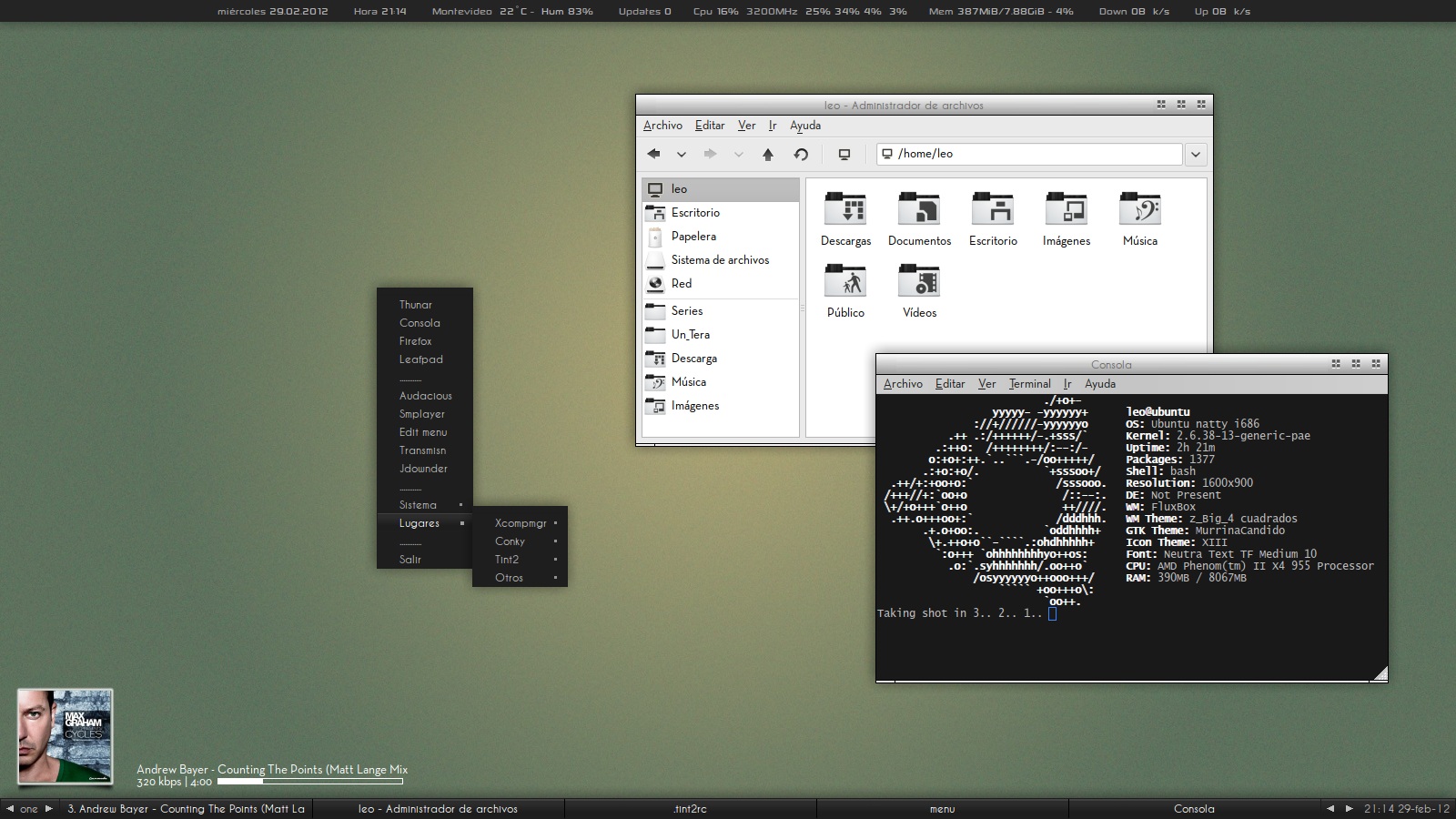Expand Sistema submenu in desktop menu
This screenshot has width=1456, height=819.
tap(425, 505)
